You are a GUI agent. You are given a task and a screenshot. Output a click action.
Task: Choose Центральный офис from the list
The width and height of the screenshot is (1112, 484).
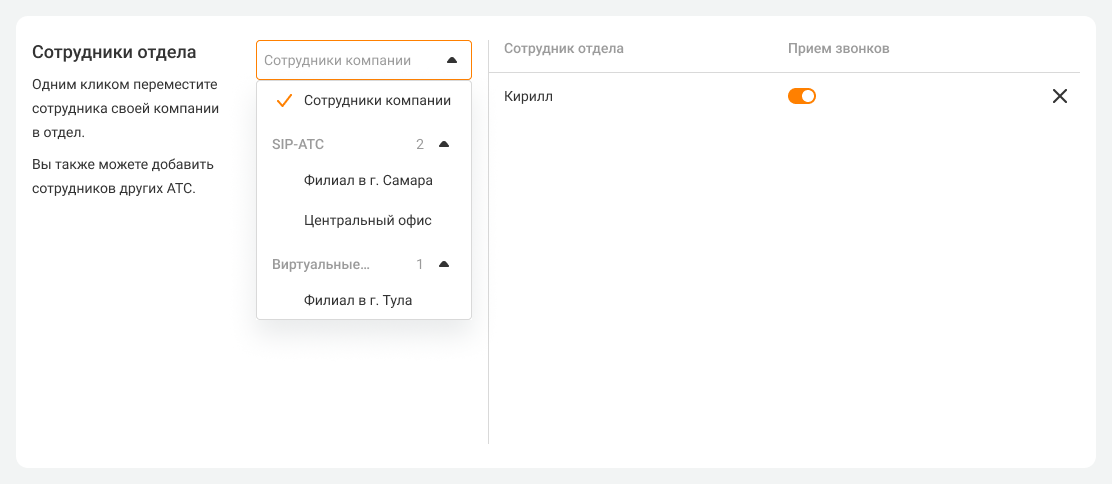[367, 220]
